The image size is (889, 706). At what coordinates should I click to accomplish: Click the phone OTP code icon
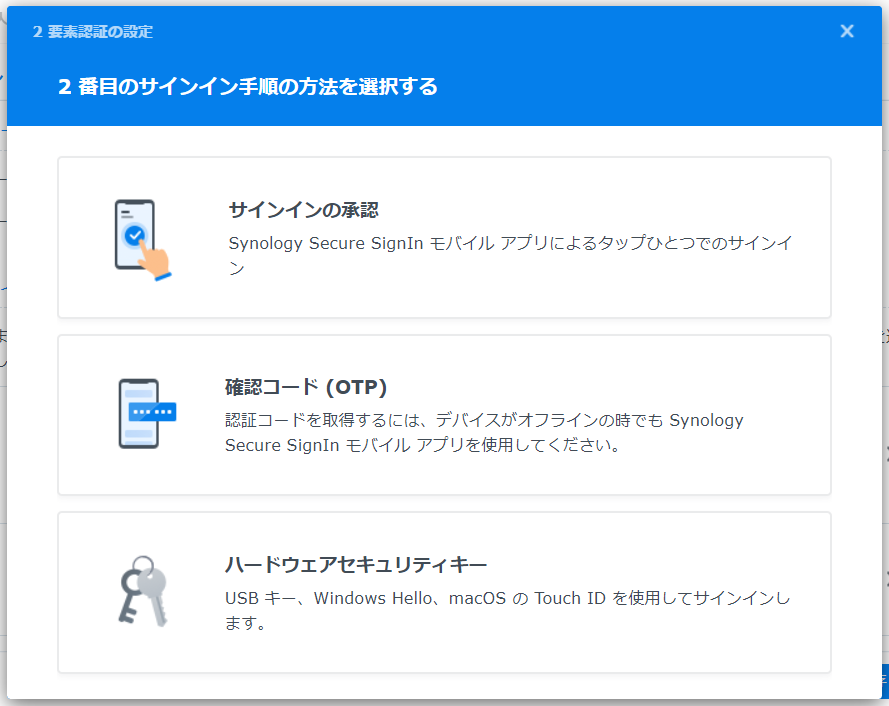(147, 413)
